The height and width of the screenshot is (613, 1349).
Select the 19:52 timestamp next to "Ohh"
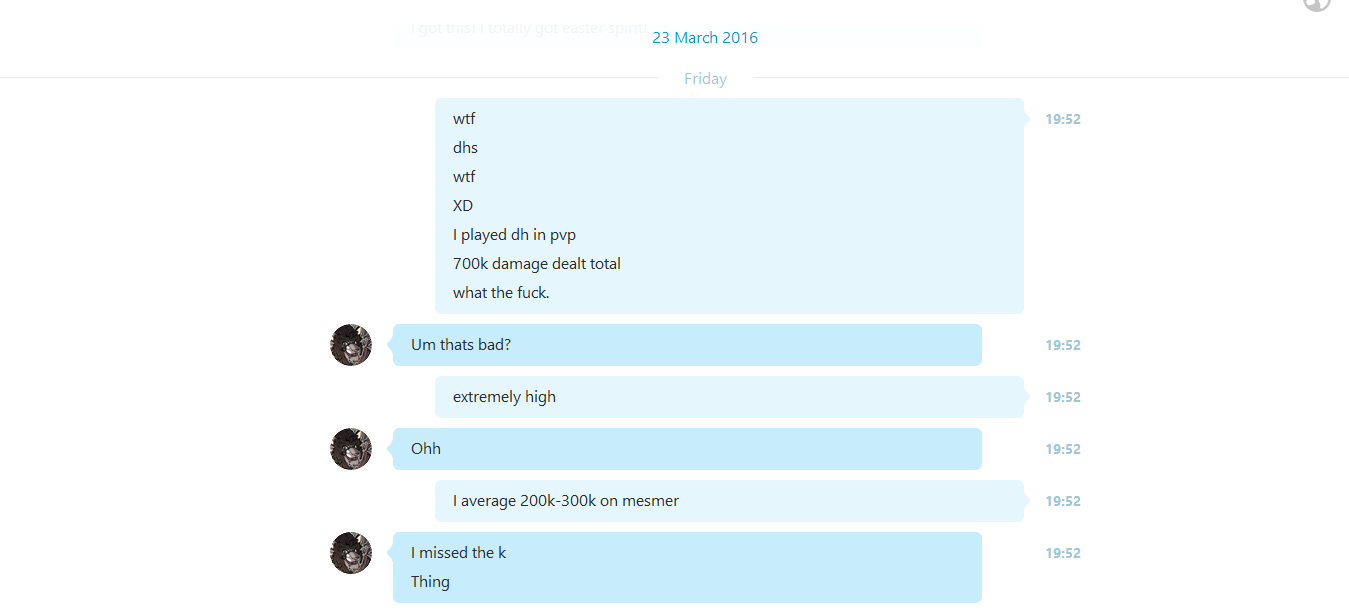pos(1063,449)
